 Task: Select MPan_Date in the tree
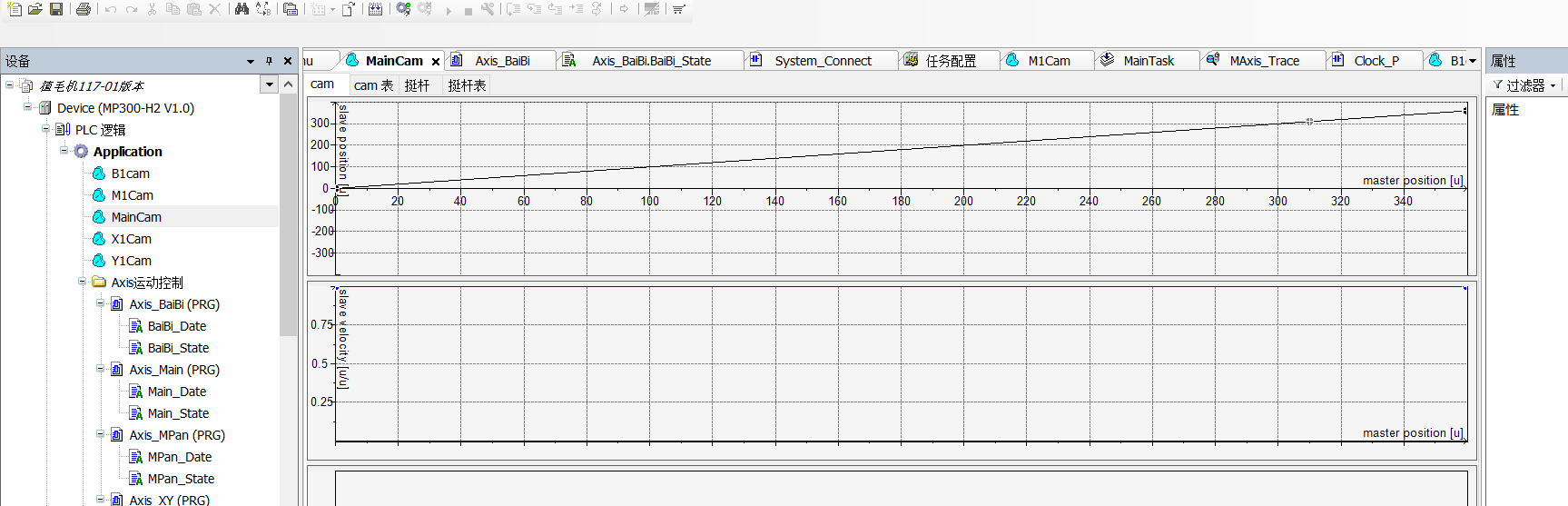coord(179,456)
